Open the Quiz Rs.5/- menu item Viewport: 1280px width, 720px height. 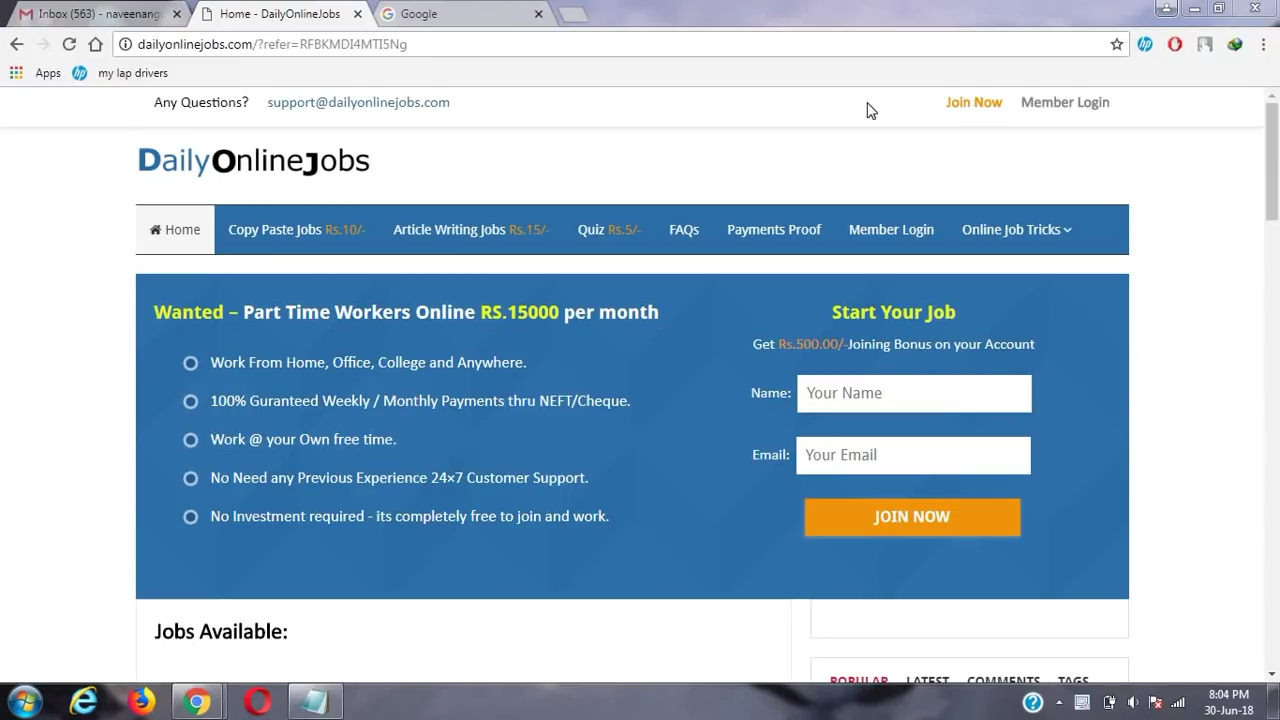[x=608, y=230]
